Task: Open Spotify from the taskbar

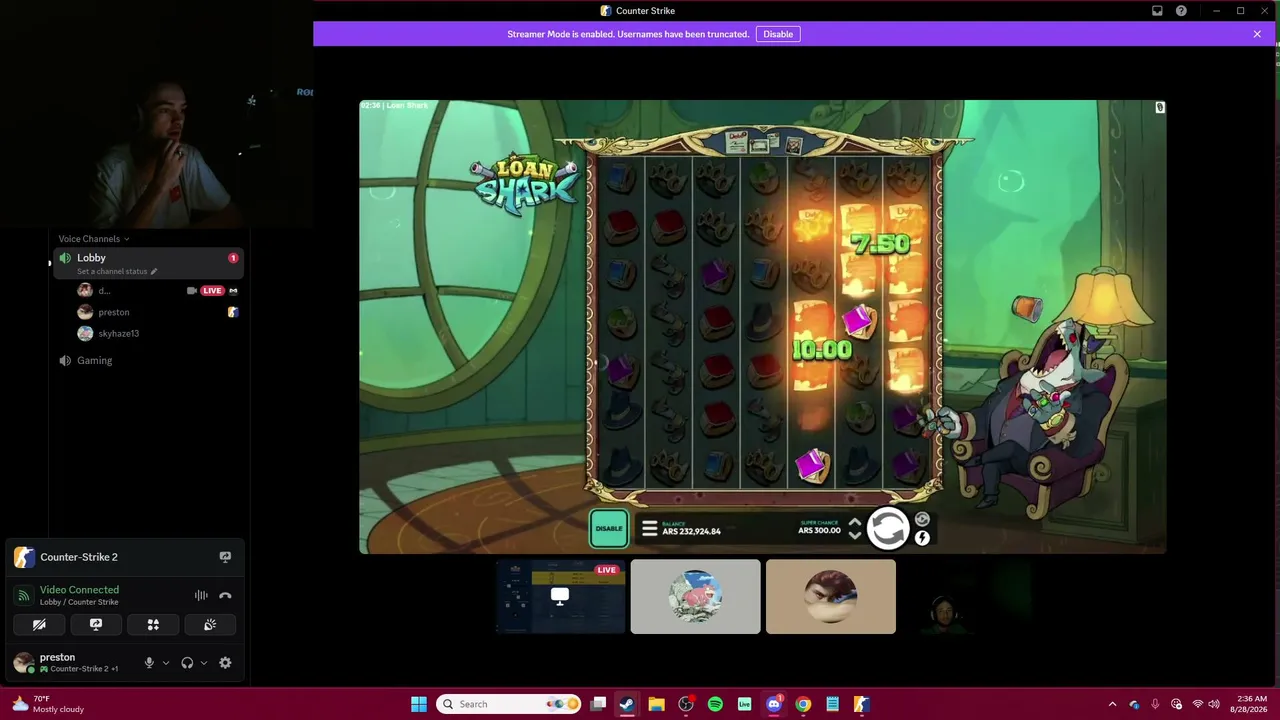Action: tap(715, 704)
